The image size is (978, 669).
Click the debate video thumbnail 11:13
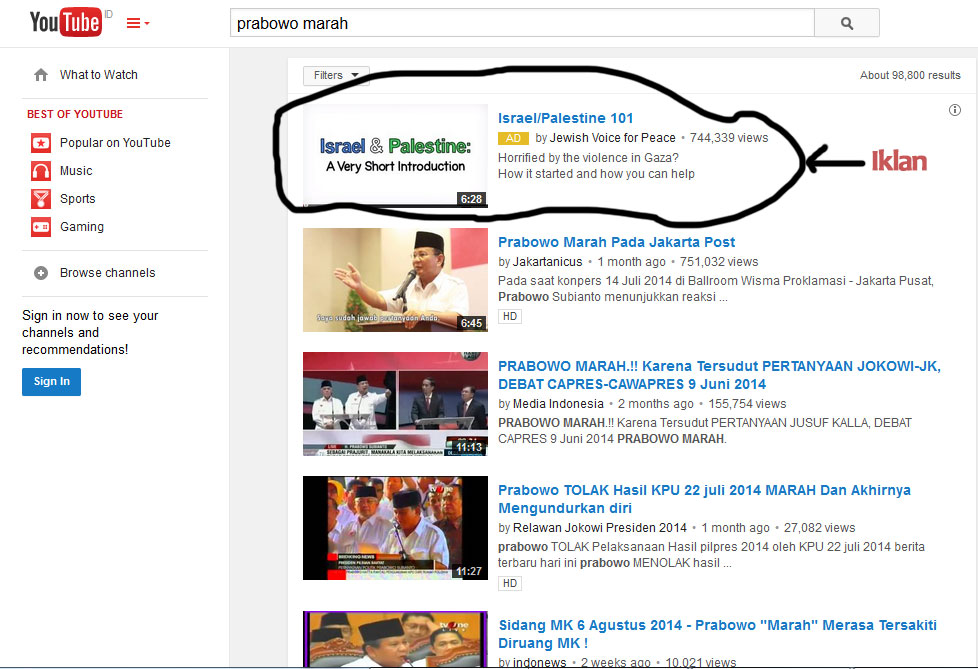pos(395,404)
